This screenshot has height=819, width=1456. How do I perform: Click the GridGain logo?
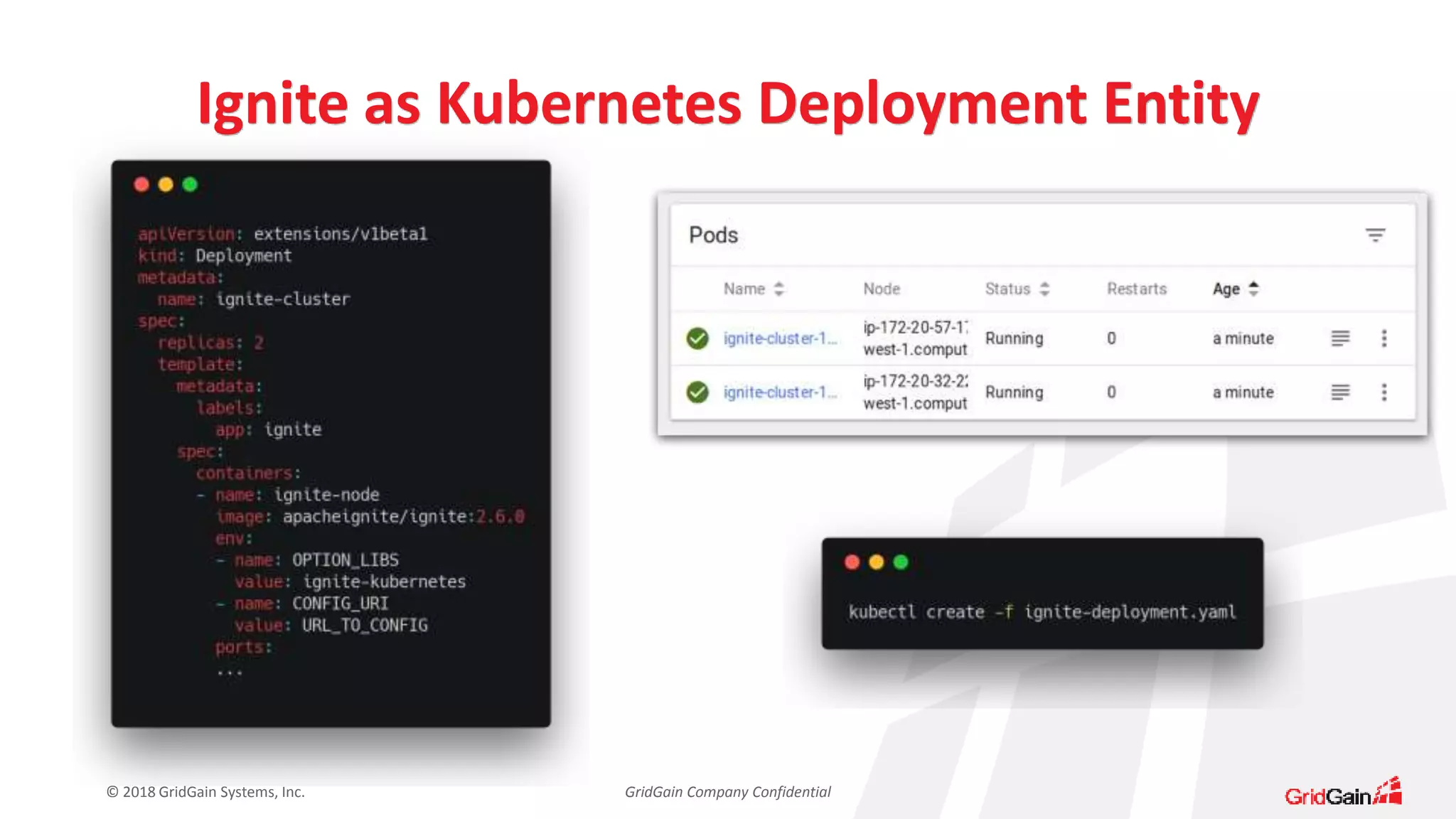pos(1343,791)
